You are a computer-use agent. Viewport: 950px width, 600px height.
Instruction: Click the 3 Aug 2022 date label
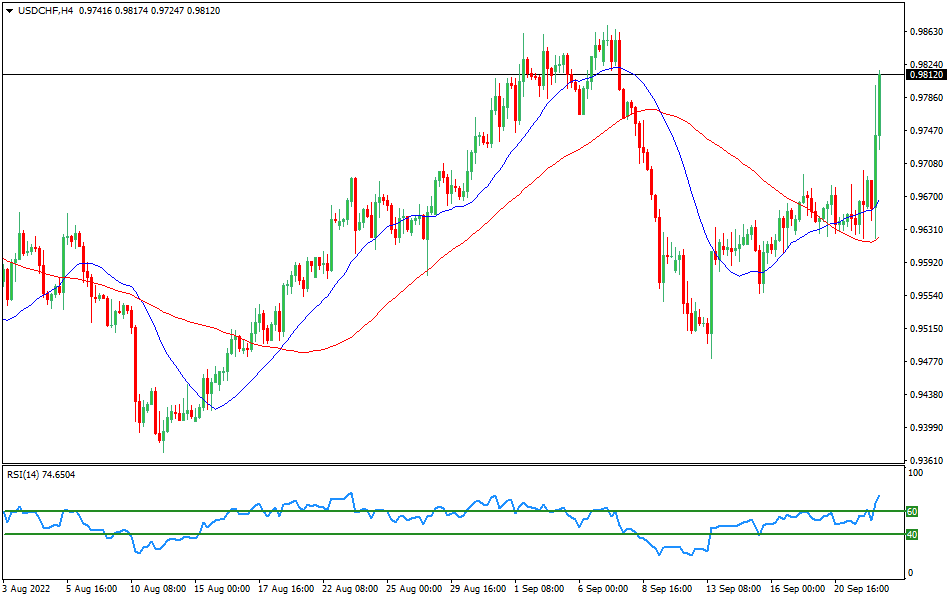pyautogui.click(x=27, y=589)
